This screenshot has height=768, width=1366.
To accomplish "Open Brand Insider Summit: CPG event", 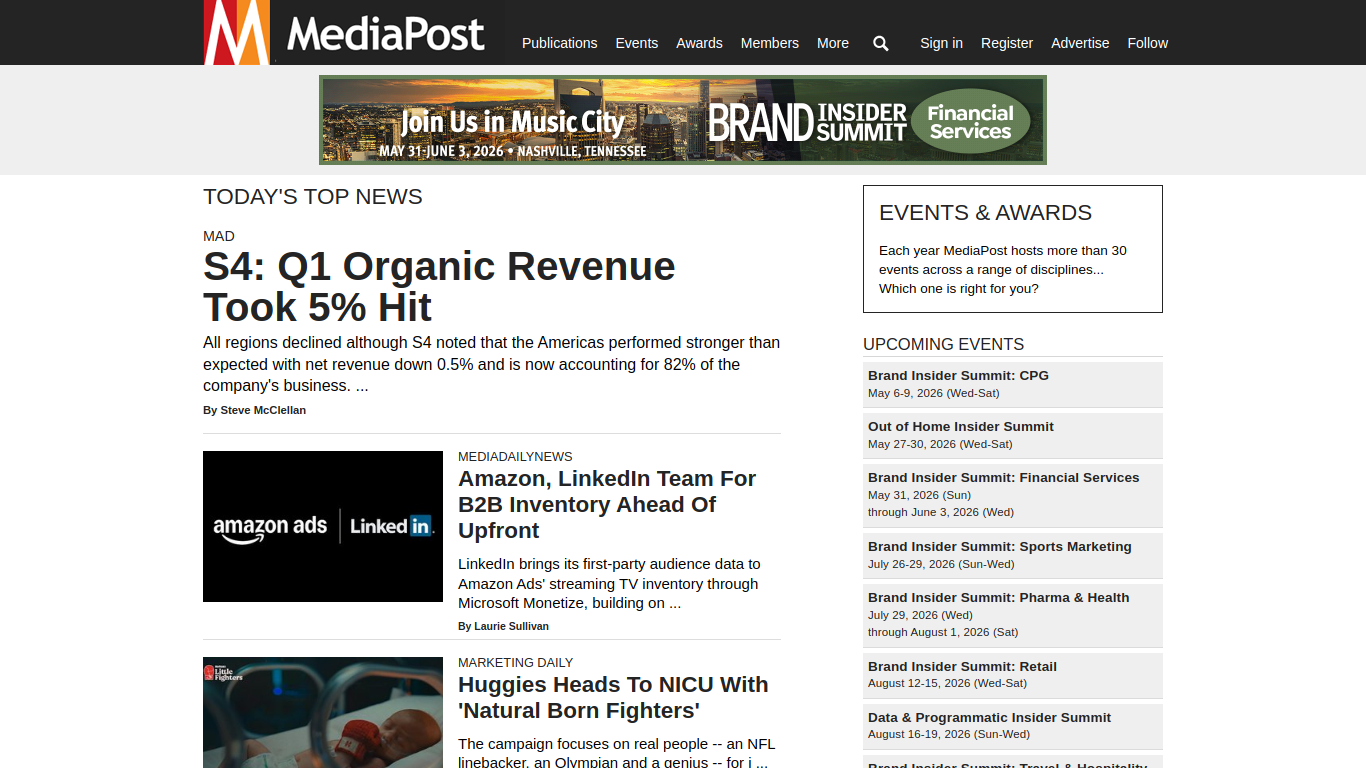I will pos(958,375).
